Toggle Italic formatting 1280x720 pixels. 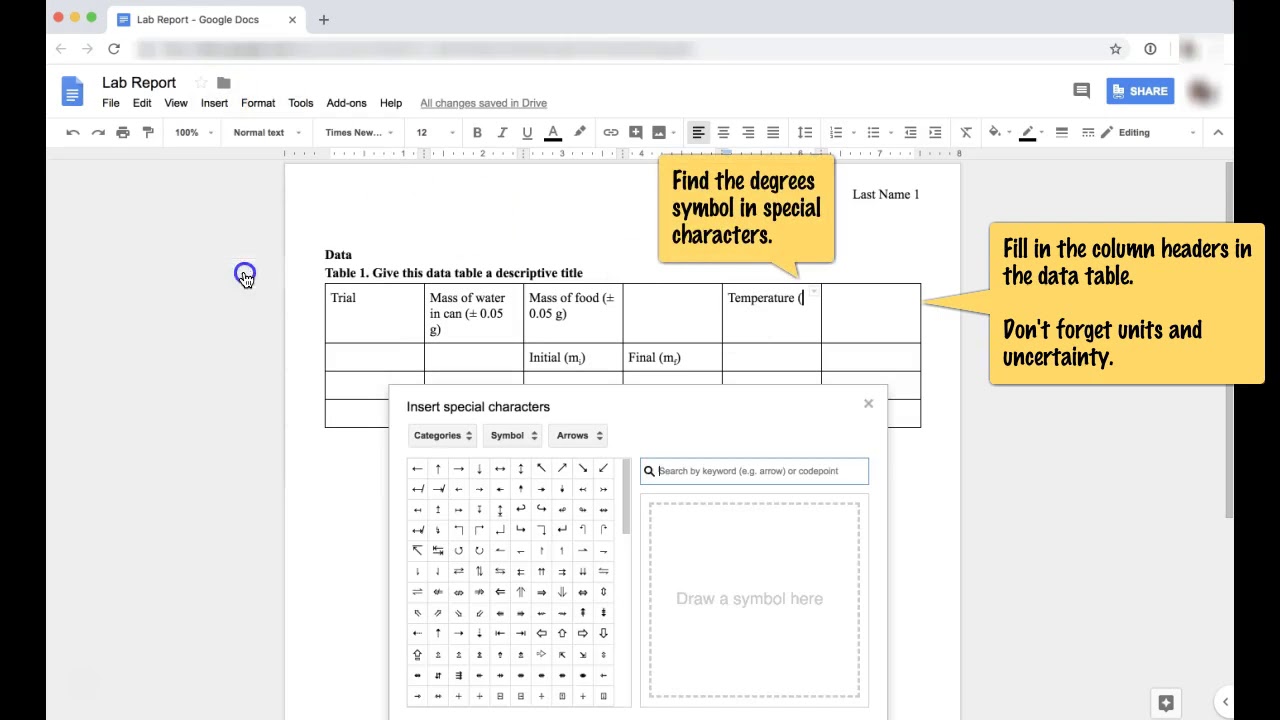click(x=502, y=132)
